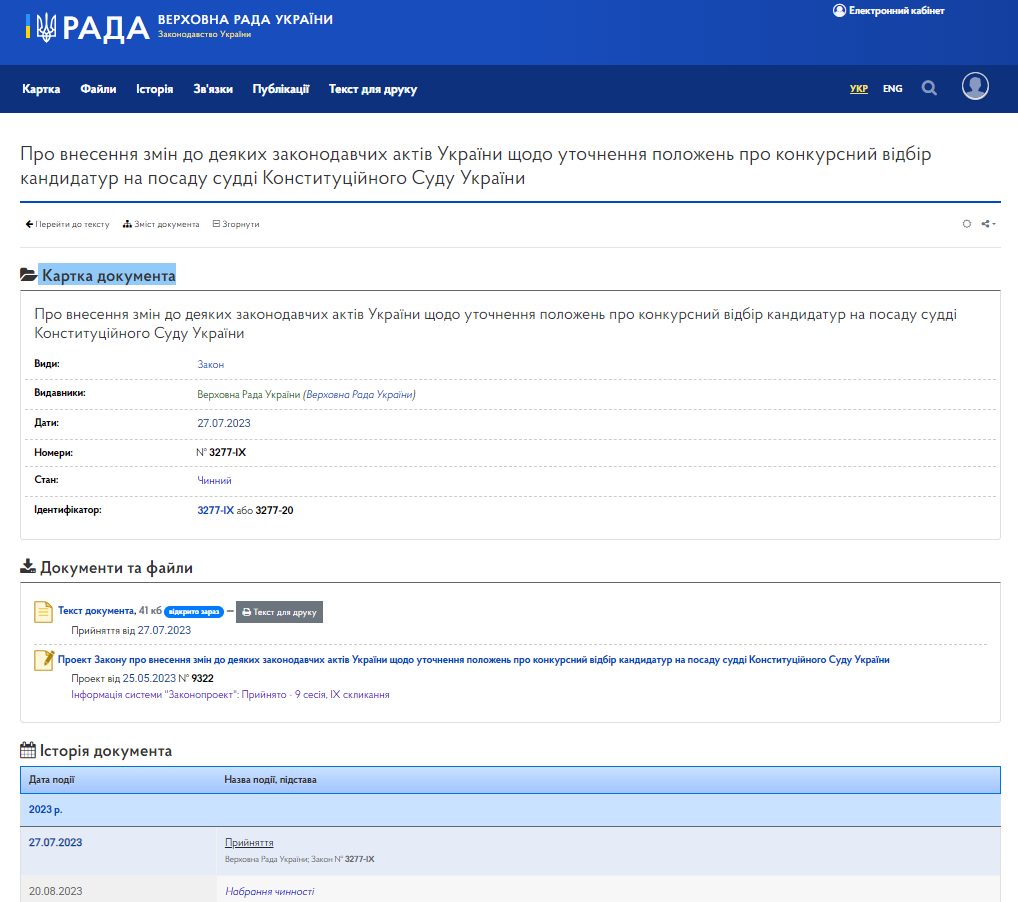Click the folder icon beside Картка документа heading
This screenshot has width=1018, height=902.
click(28, 272)
